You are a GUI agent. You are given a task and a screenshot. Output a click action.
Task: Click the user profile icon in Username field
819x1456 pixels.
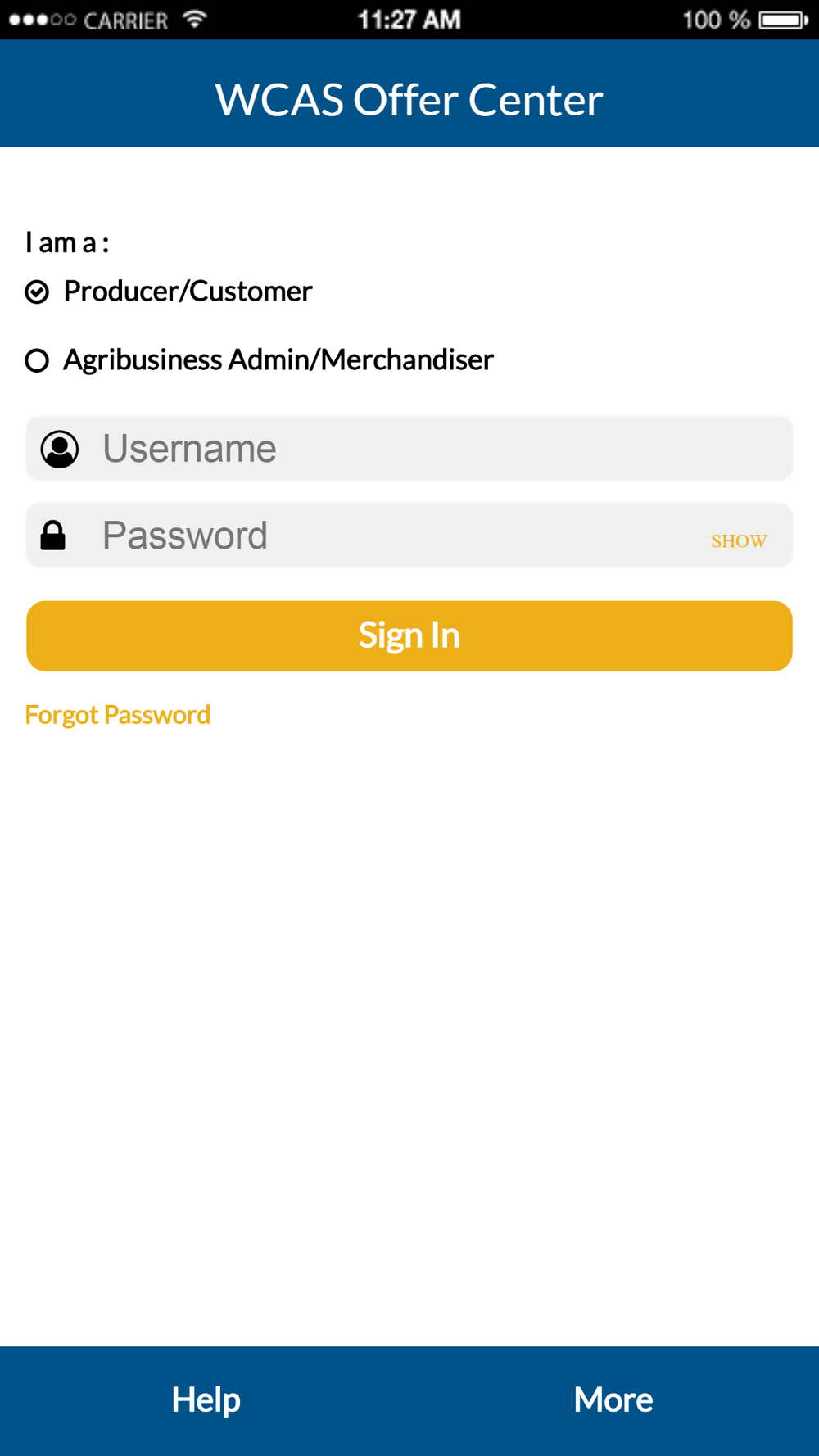click(60, 449)
